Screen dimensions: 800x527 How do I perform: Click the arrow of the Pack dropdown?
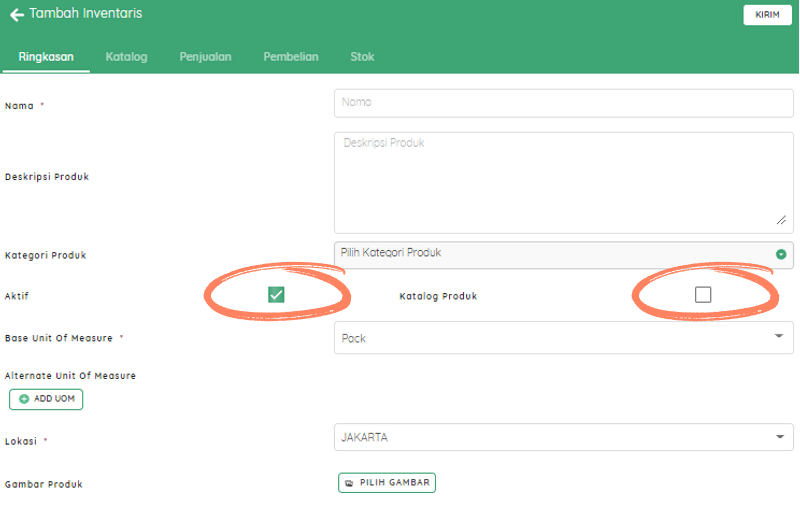779,336
